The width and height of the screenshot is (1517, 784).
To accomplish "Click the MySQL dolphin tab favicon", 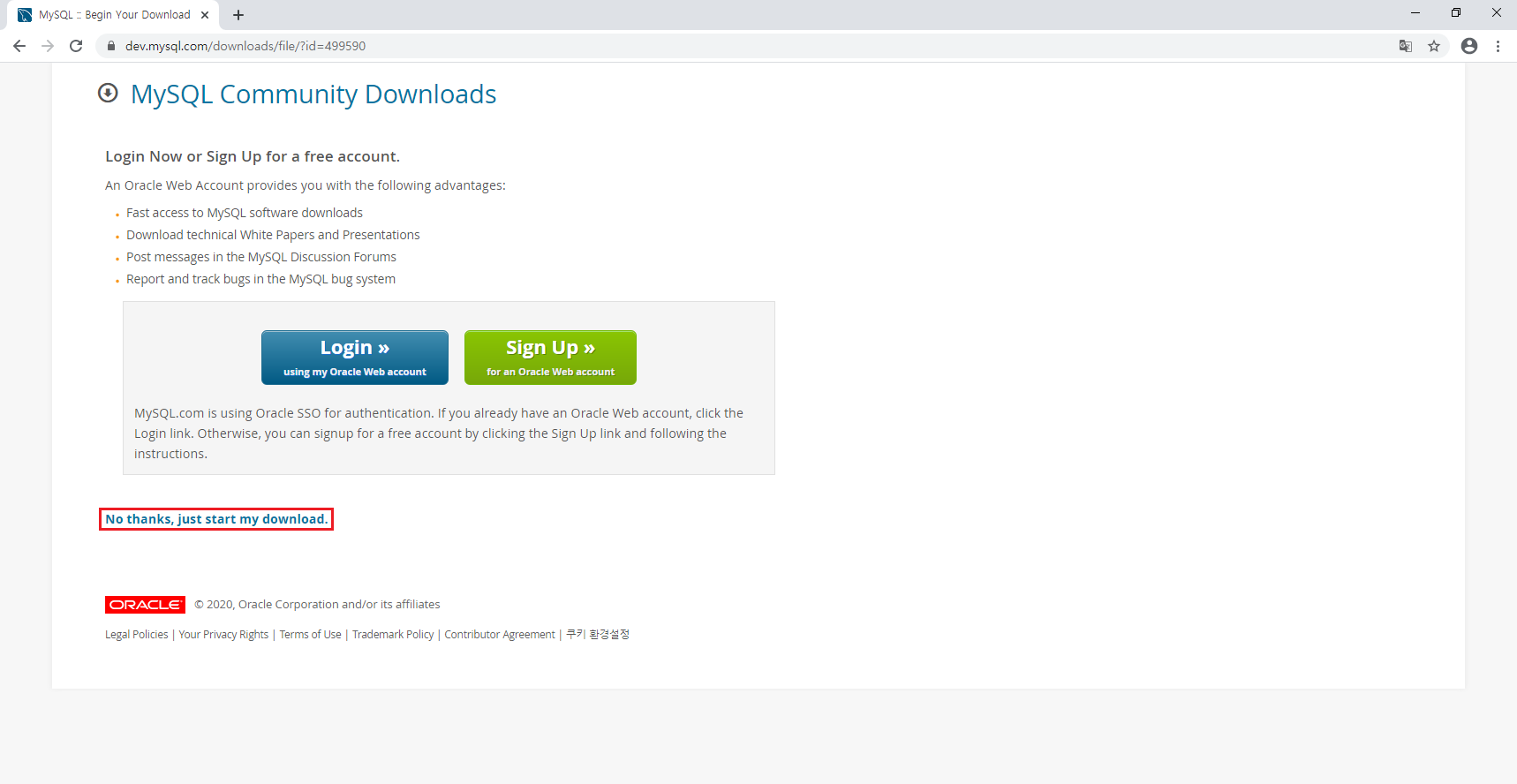I will point(25,15).
